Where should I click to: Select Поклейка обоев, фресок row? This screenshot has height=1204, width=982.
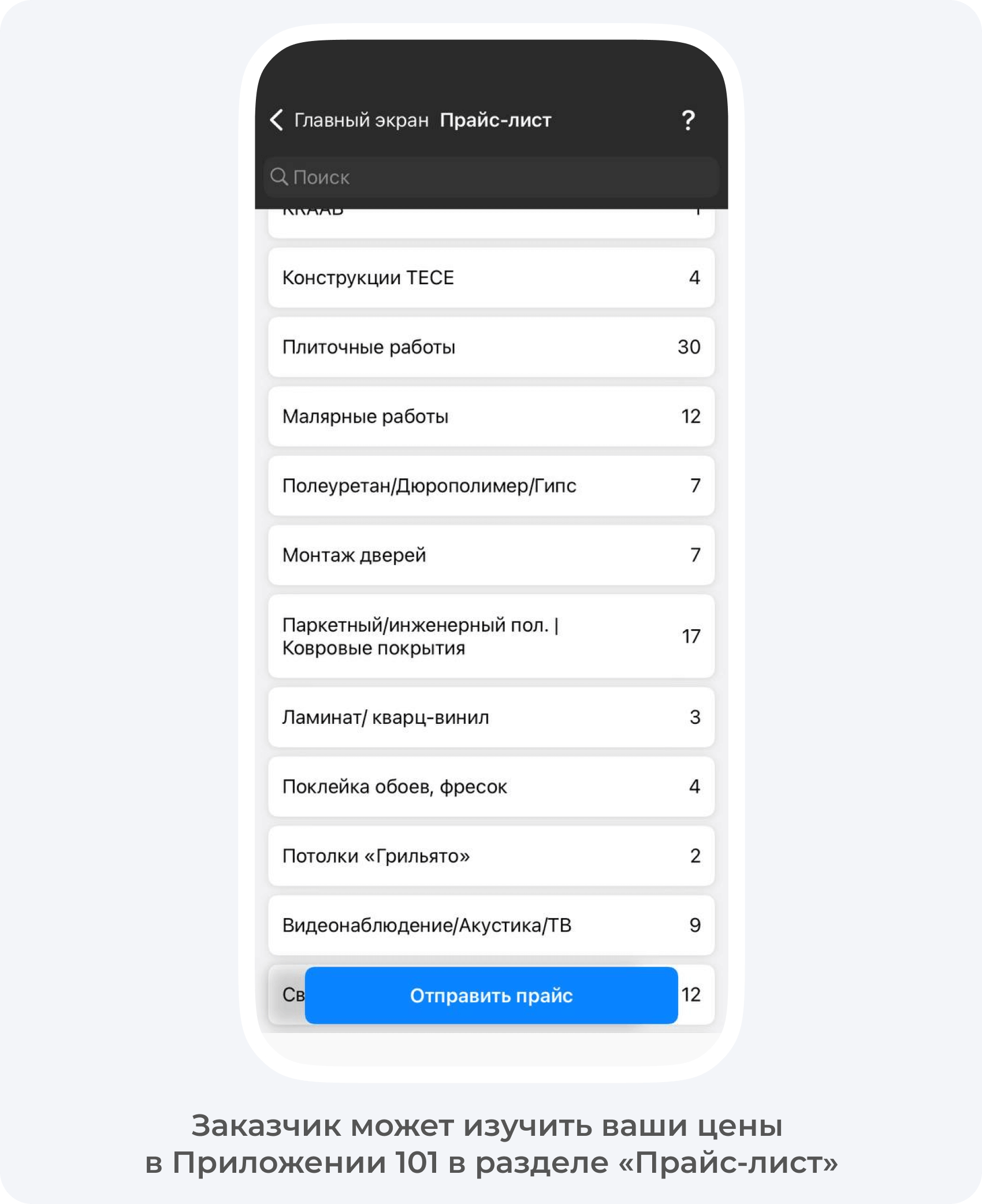coord(492,786)
